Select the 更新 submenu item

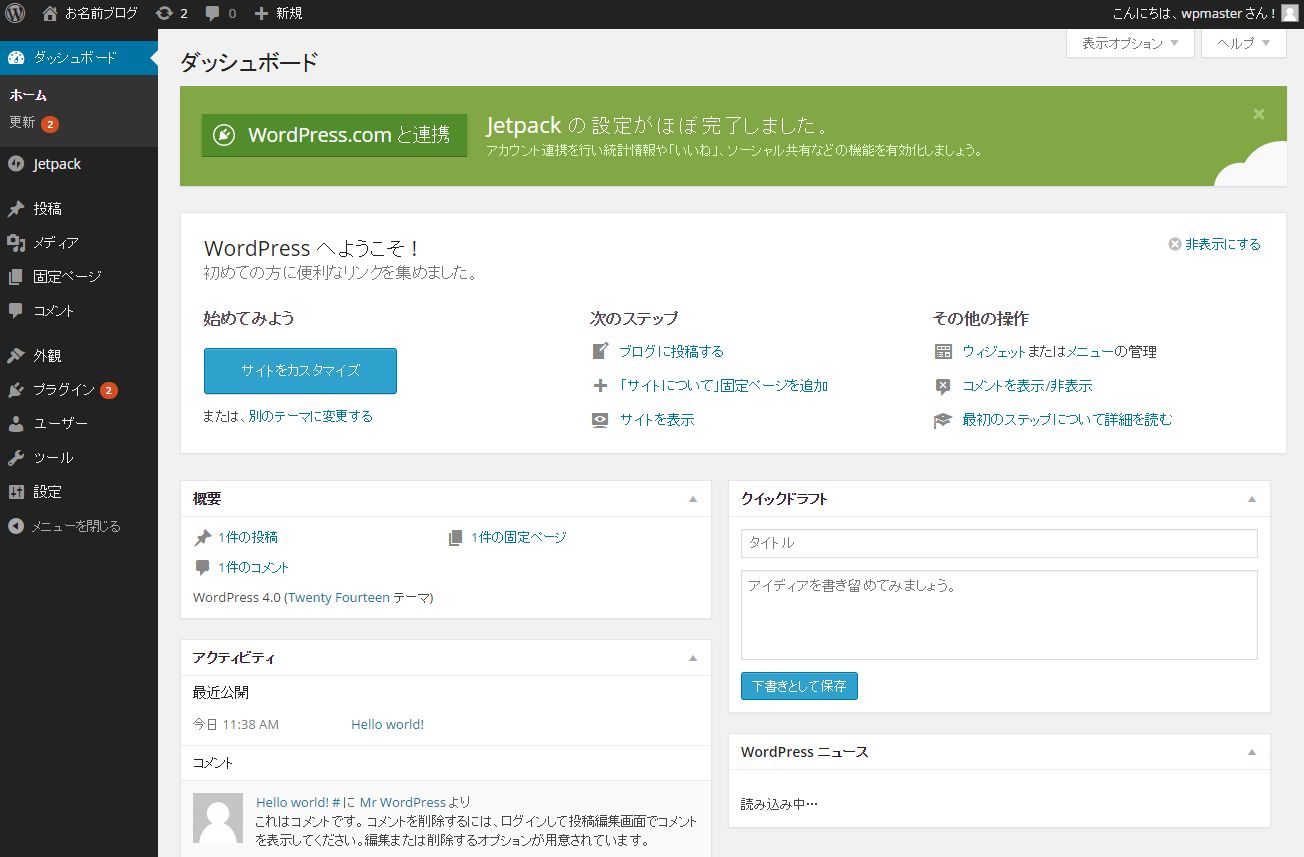[34, 123]
